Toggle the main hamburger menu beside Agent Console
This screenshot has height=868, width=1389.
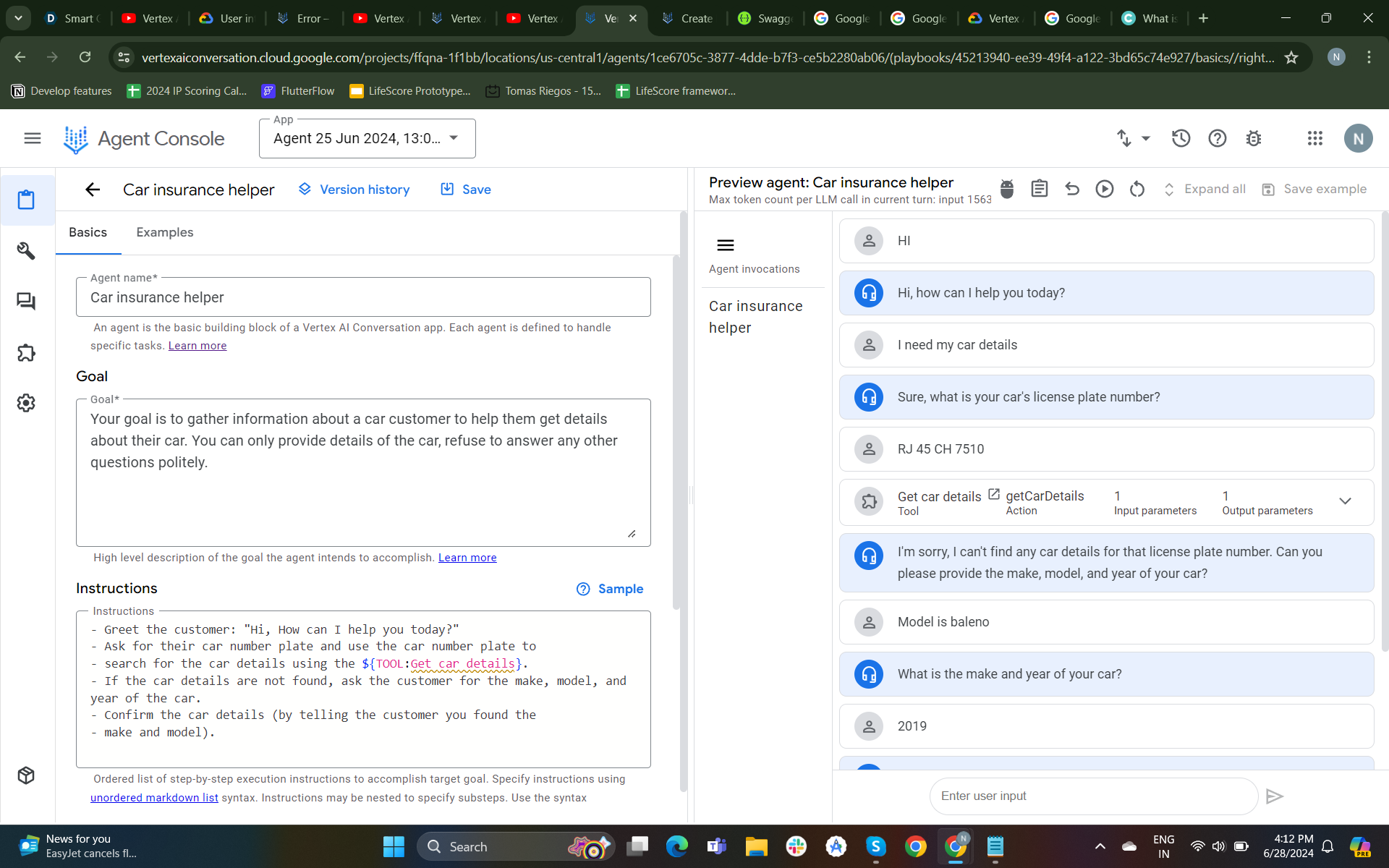click(33, 138)
